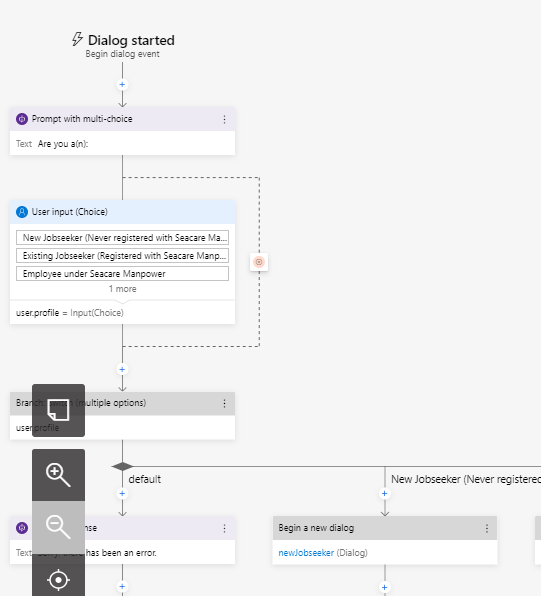Click the 'default' branch label

coord(144,479)
